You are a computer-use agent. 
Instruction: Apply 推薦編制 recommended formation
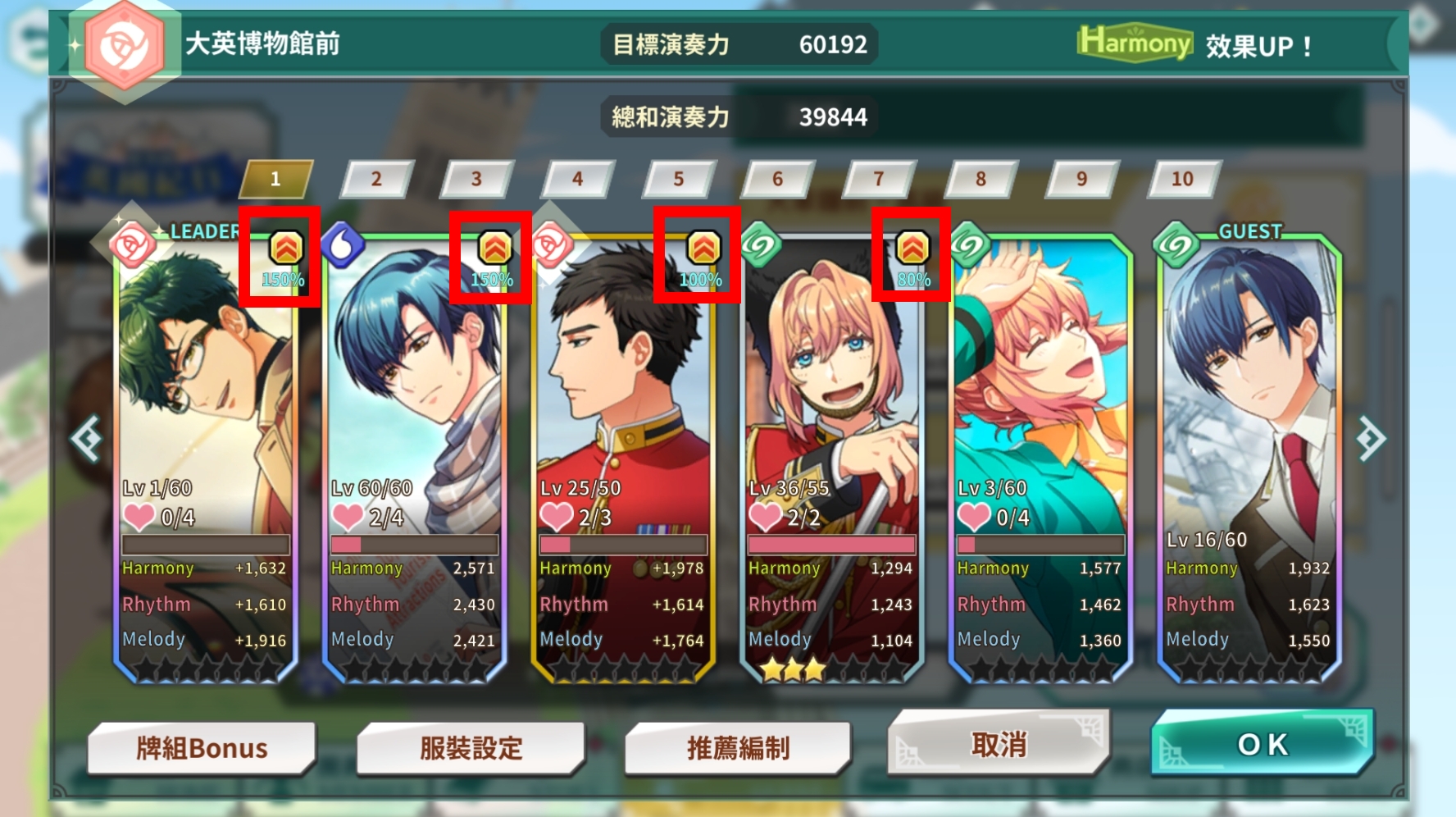[x=738, y=748]
